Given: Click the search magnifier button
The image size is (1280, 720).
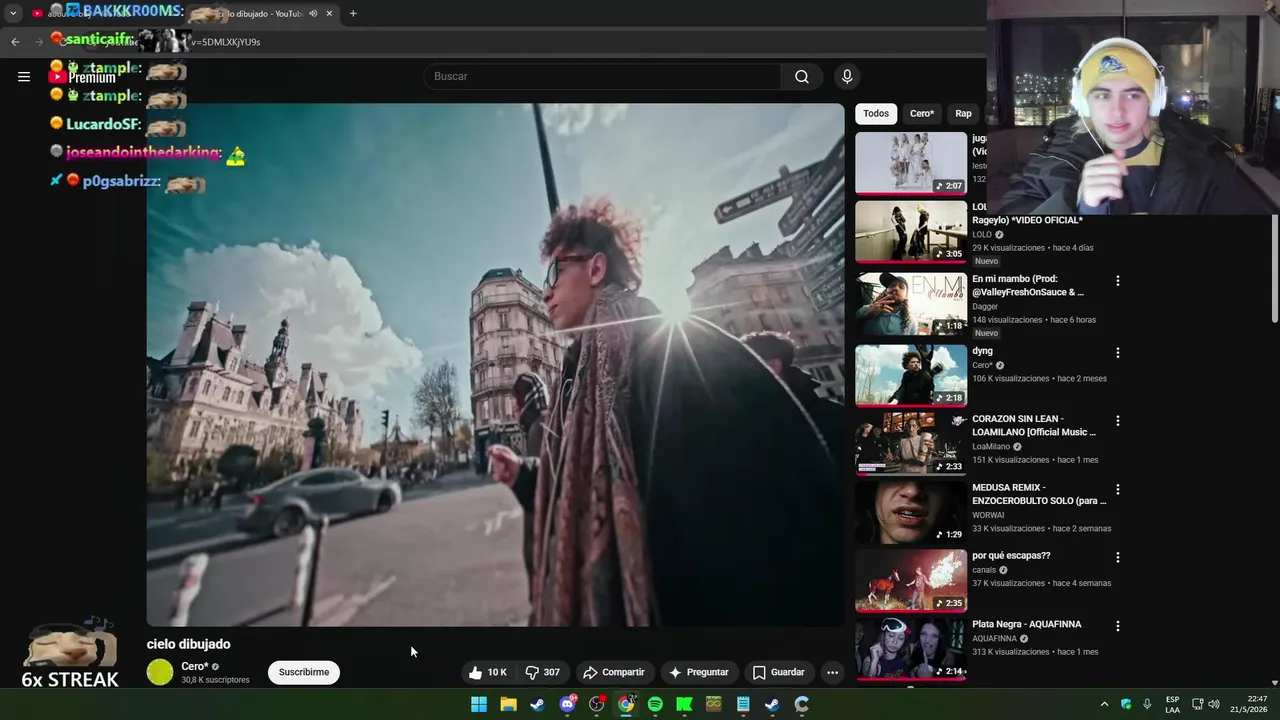Looking at the screenshot, I should [802, 76].
